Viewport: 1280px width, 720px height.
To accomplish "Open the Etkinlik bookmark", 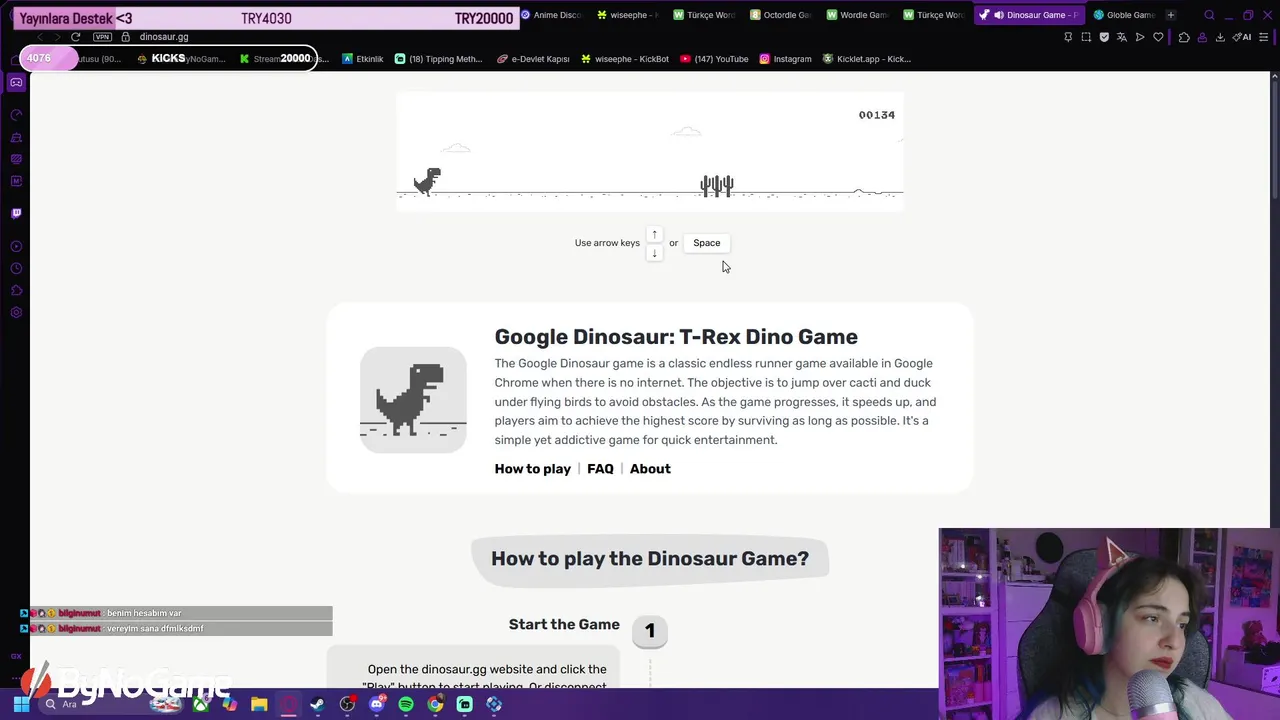I will pyautogui.click(x=362, y=59).
